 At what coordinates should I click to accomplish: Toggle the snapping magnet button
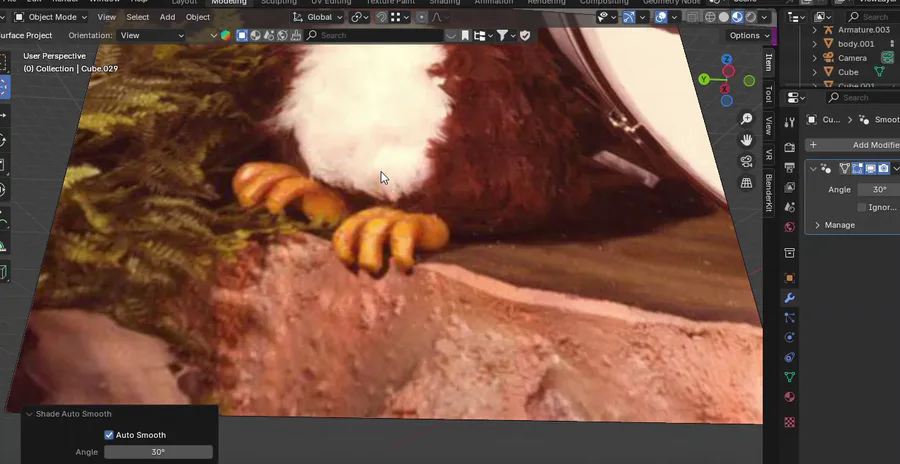click(381, 17)
